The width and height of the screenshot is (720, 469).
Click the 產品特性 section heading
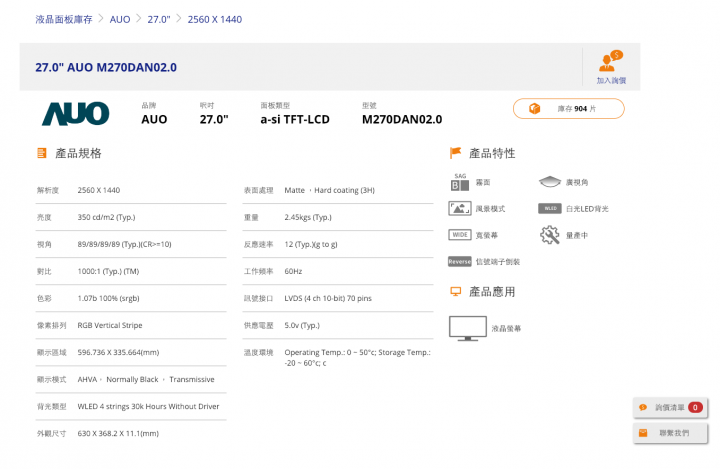[492, 153]
